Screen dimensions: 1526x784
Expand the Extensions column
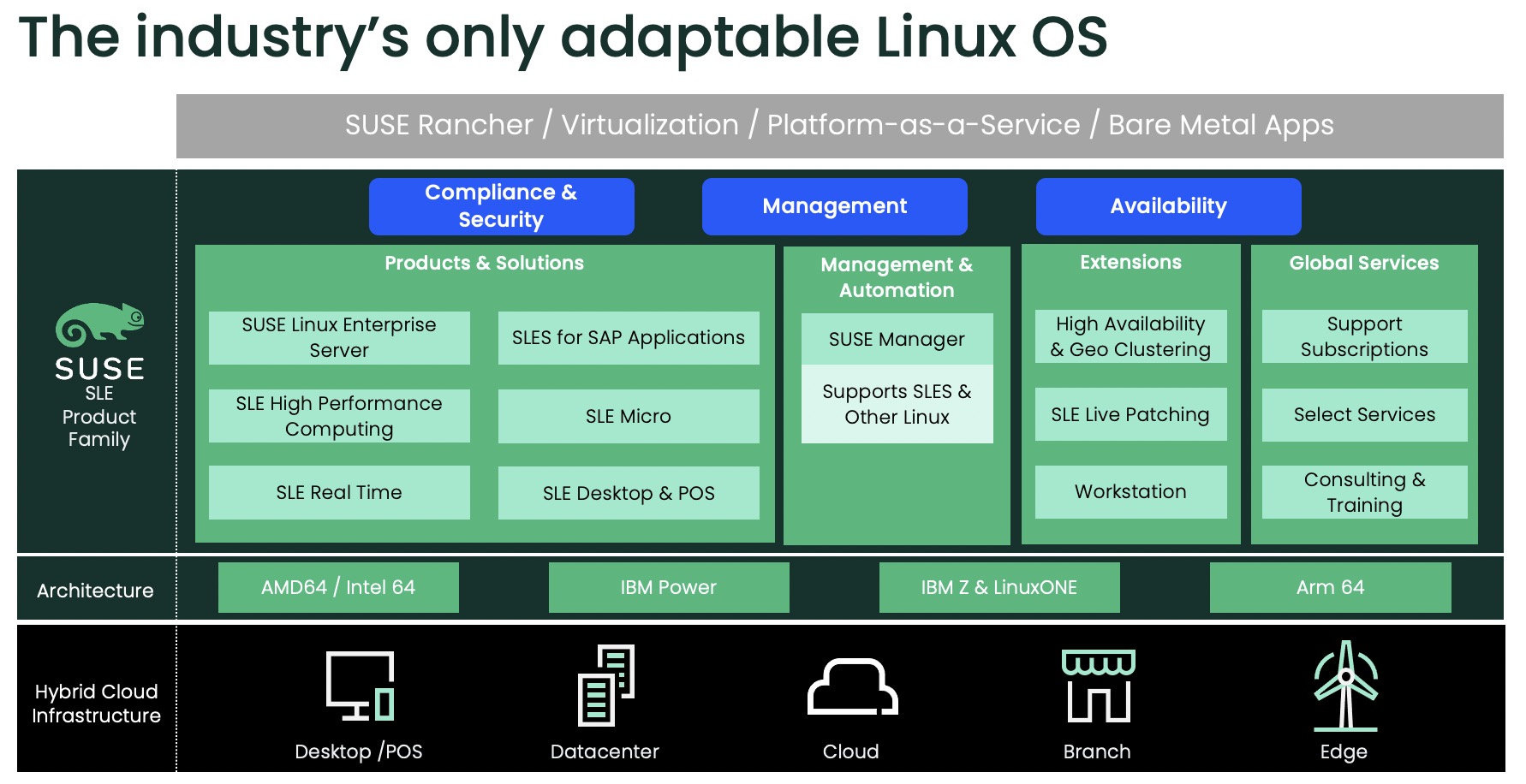1130,263
